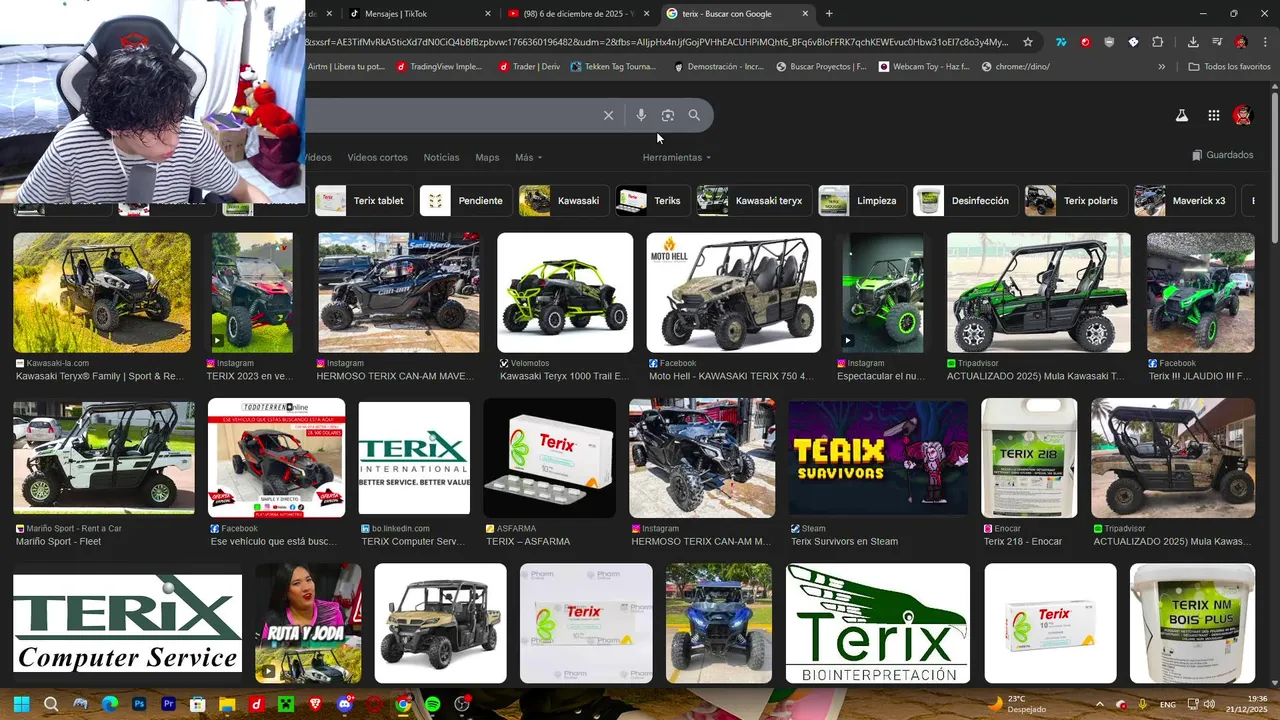Show hidden system tray icons

pos(1099,704)
